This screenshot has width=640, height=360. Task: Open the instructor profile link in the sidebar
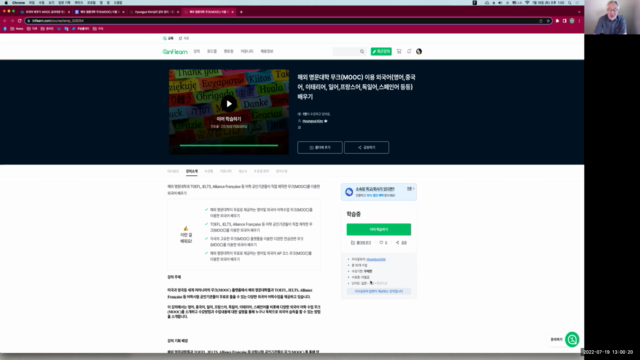(x=376, y=260)
